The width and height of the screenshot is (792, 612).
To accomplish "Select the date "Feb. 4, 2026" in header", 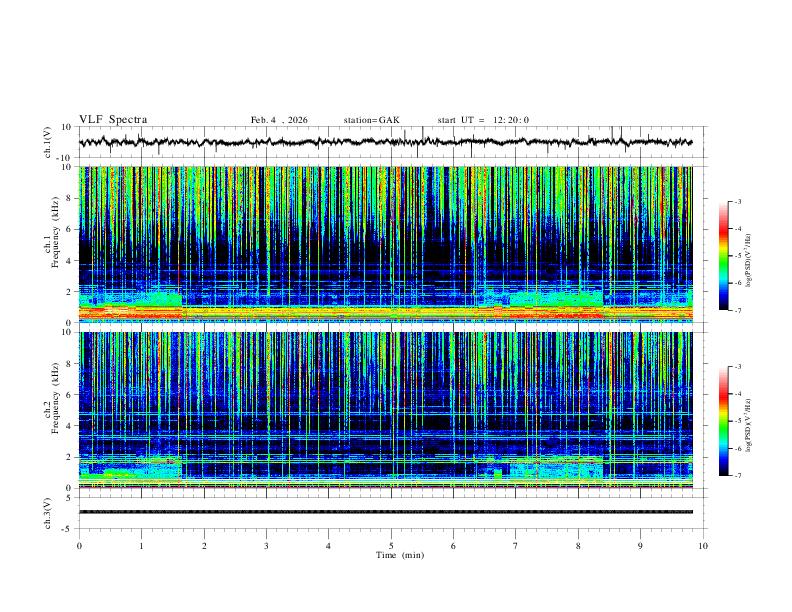I will [279, 120].
